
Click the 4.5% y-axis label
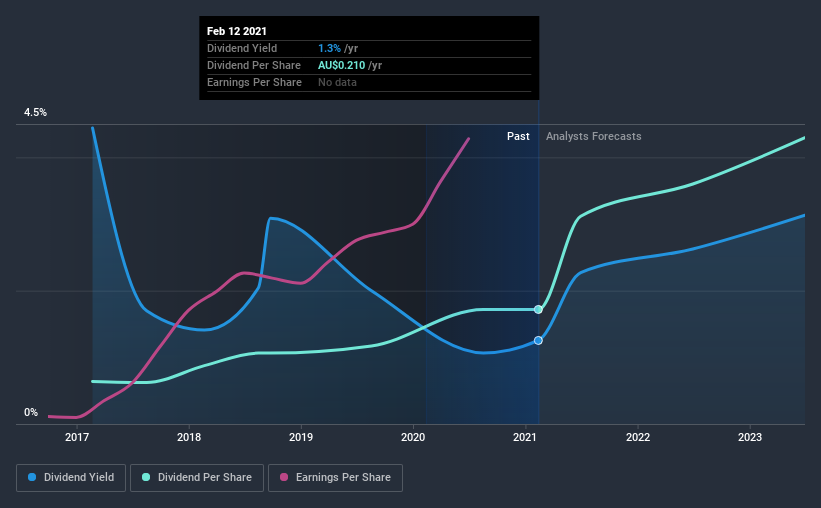tap(35, 113)
